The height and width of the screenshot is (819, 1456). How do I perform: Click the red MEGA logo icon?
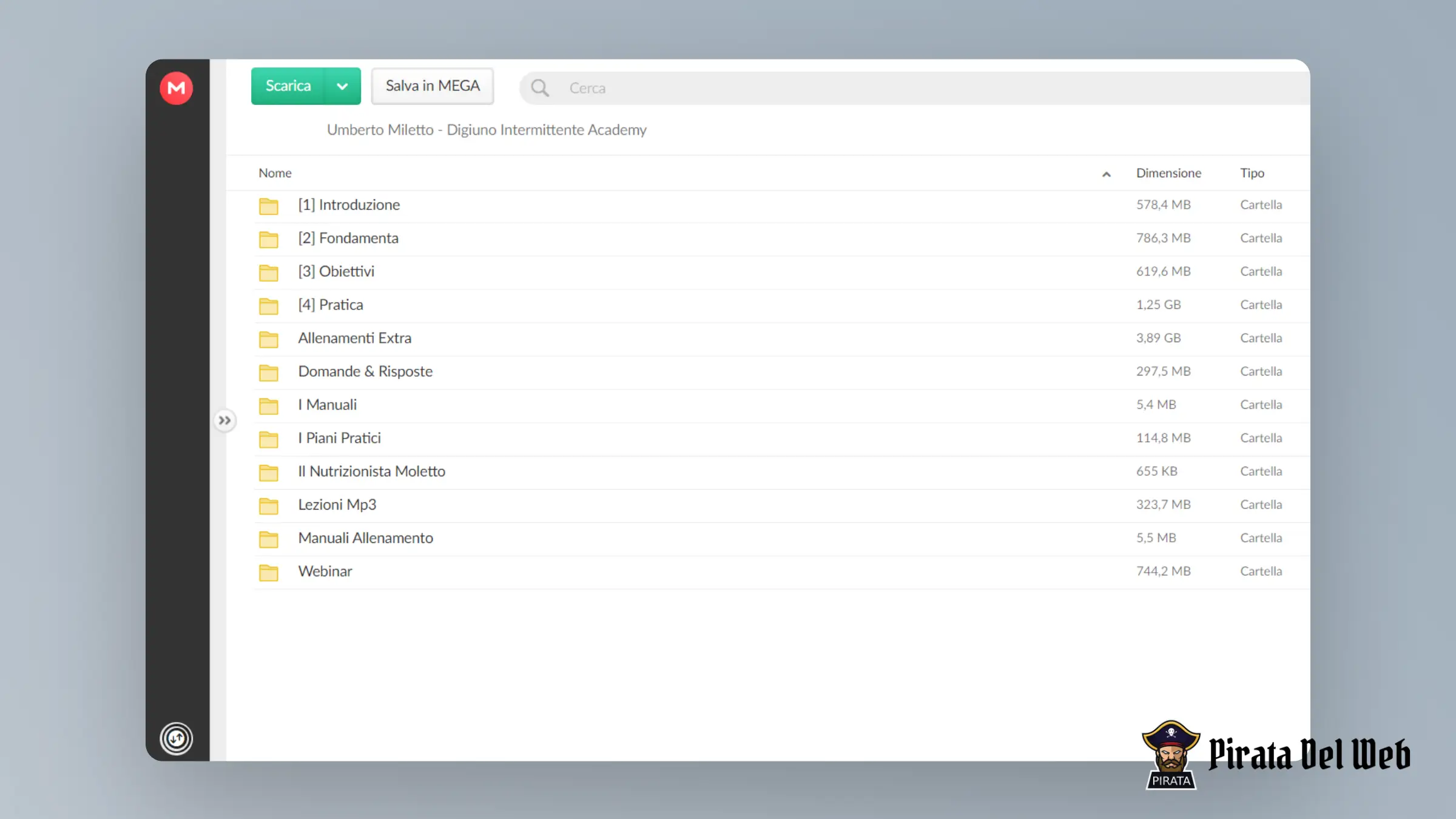pos(177,88)
